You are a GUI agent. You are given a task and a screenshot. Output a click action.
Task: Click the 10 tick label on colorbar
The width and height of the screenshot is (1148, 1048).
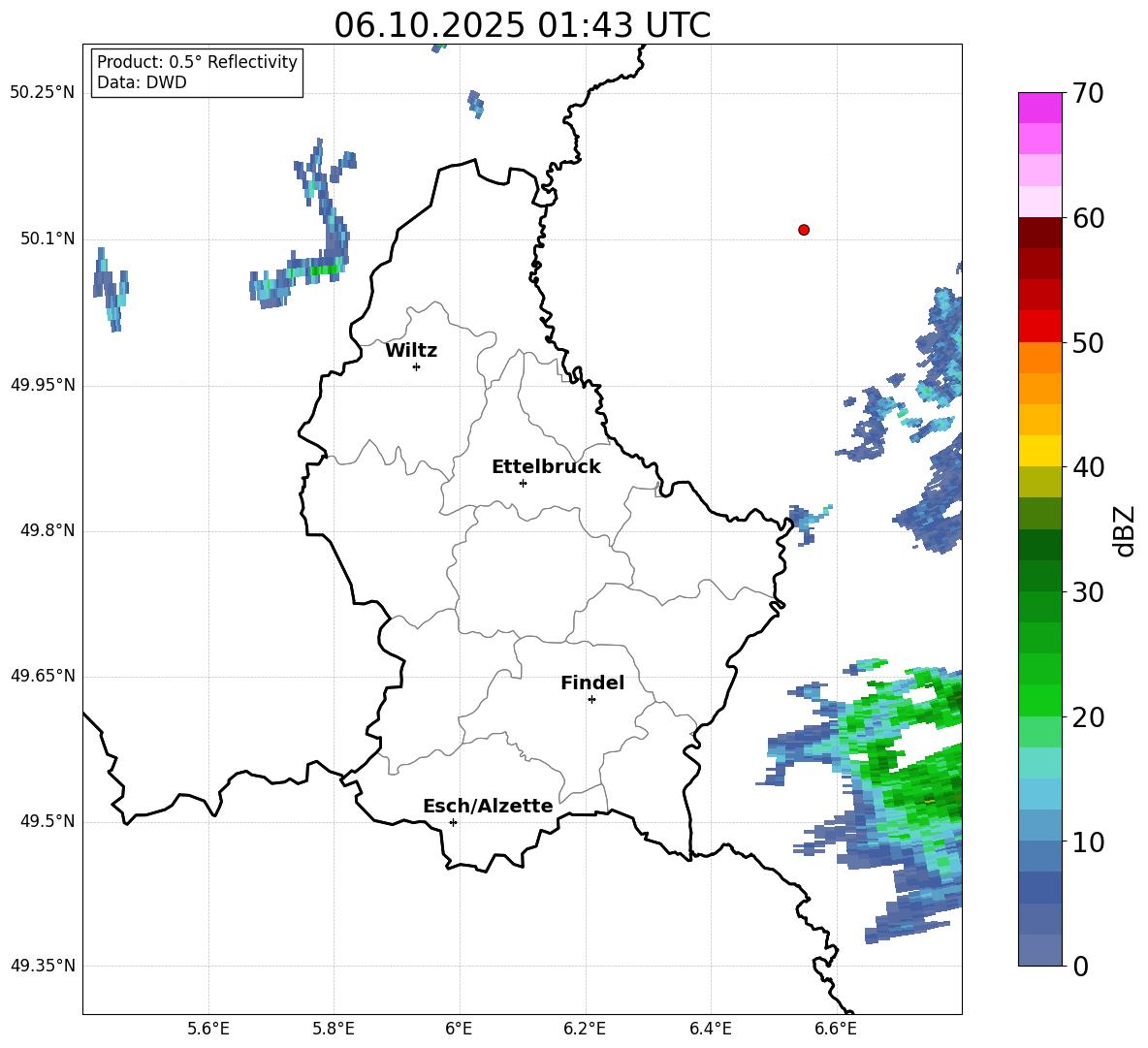point(1089,842)
